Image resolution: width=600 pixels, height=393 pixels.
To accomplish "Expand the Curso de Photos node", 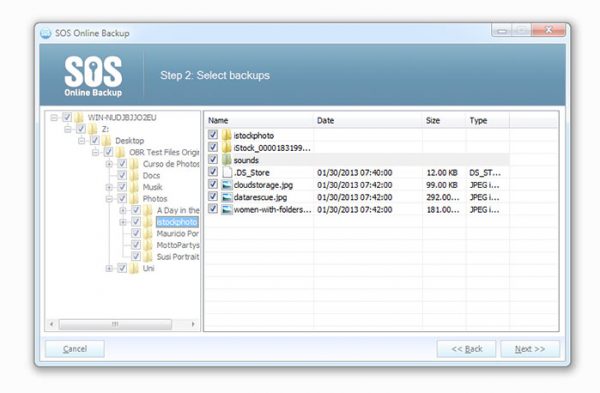I will (109, 164).
